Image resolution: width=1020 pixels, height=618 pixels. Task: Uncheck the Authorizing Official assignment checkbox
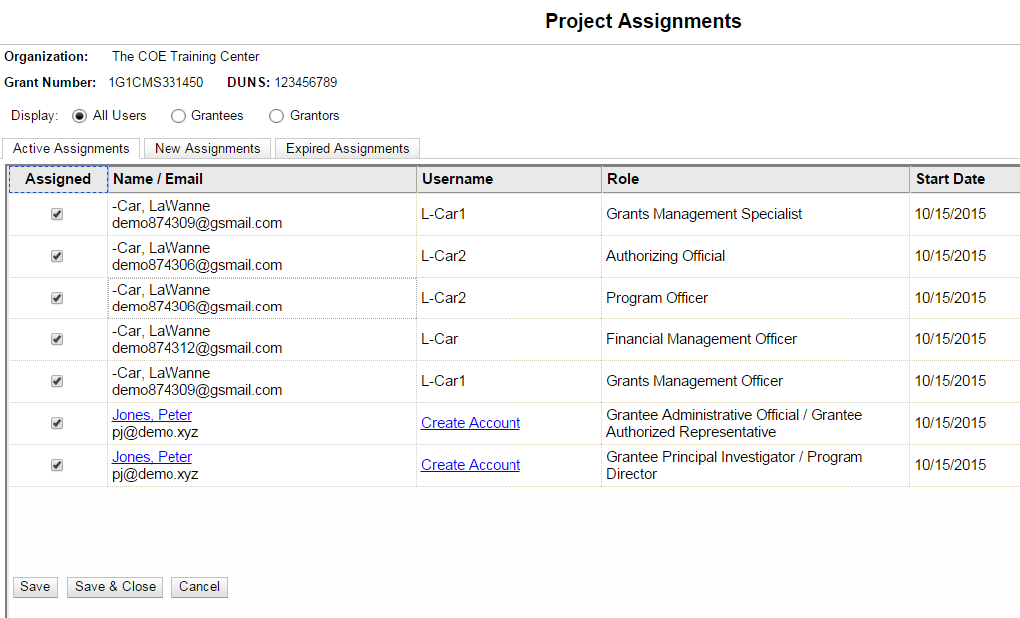(57, 256)
